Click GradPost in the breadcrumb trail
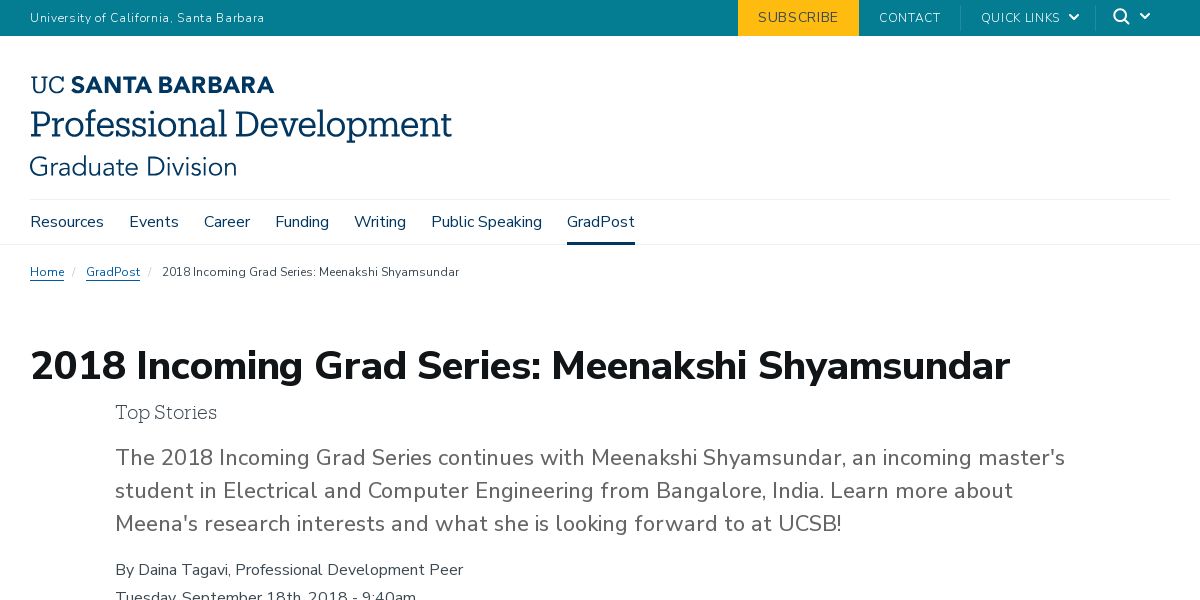Viewport: 1200px width, 600px height. [x=113, y=272]
